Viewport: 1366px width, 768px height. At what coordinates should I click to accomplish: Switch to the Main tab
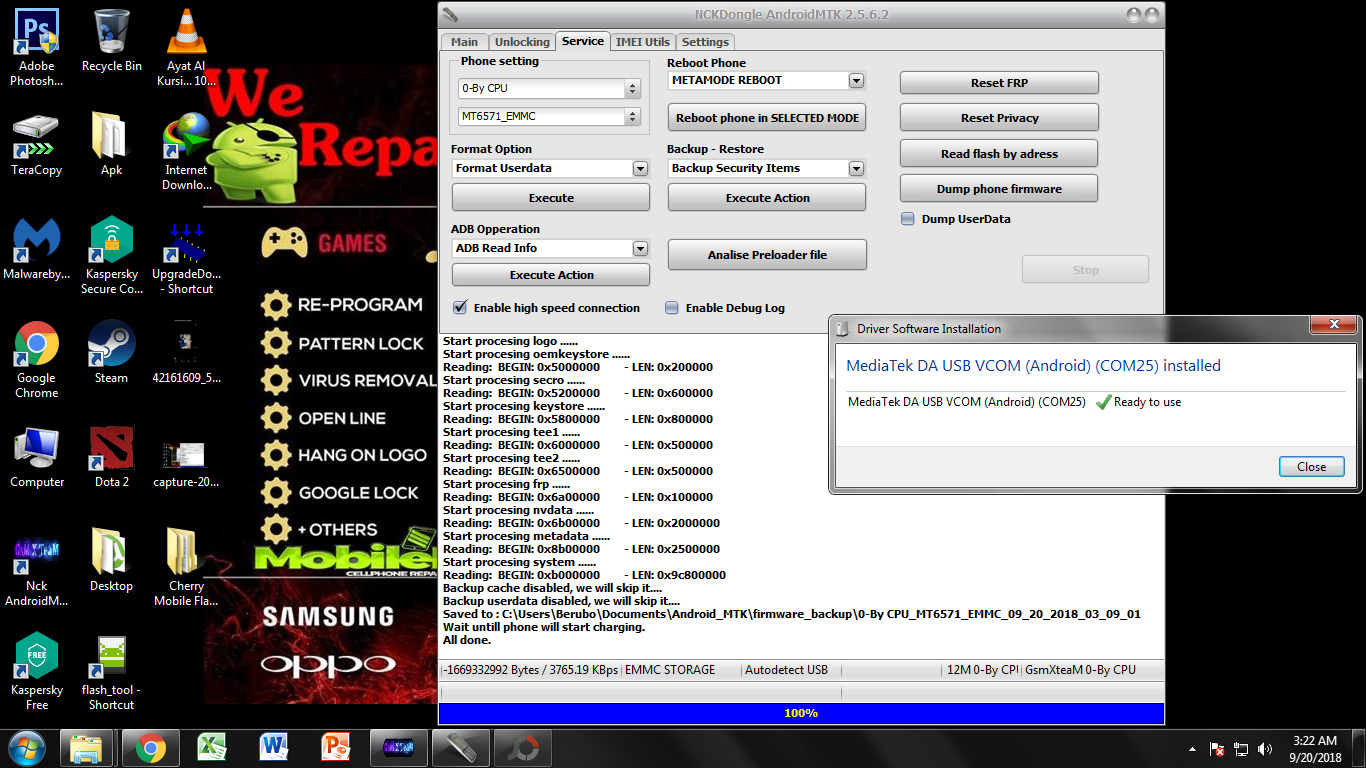coord(464,42)
